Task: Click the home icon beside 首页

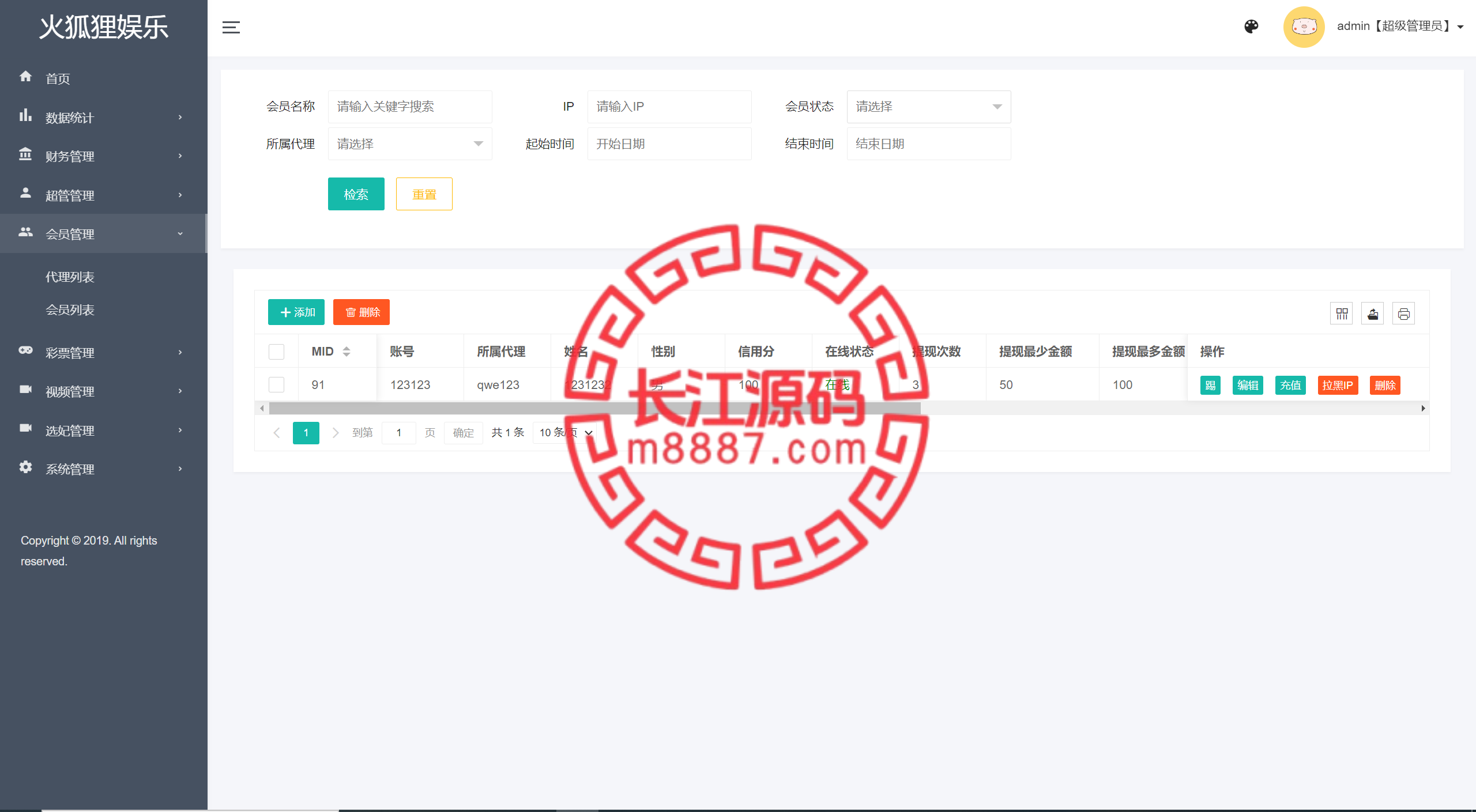Action: tap(25, 76)
